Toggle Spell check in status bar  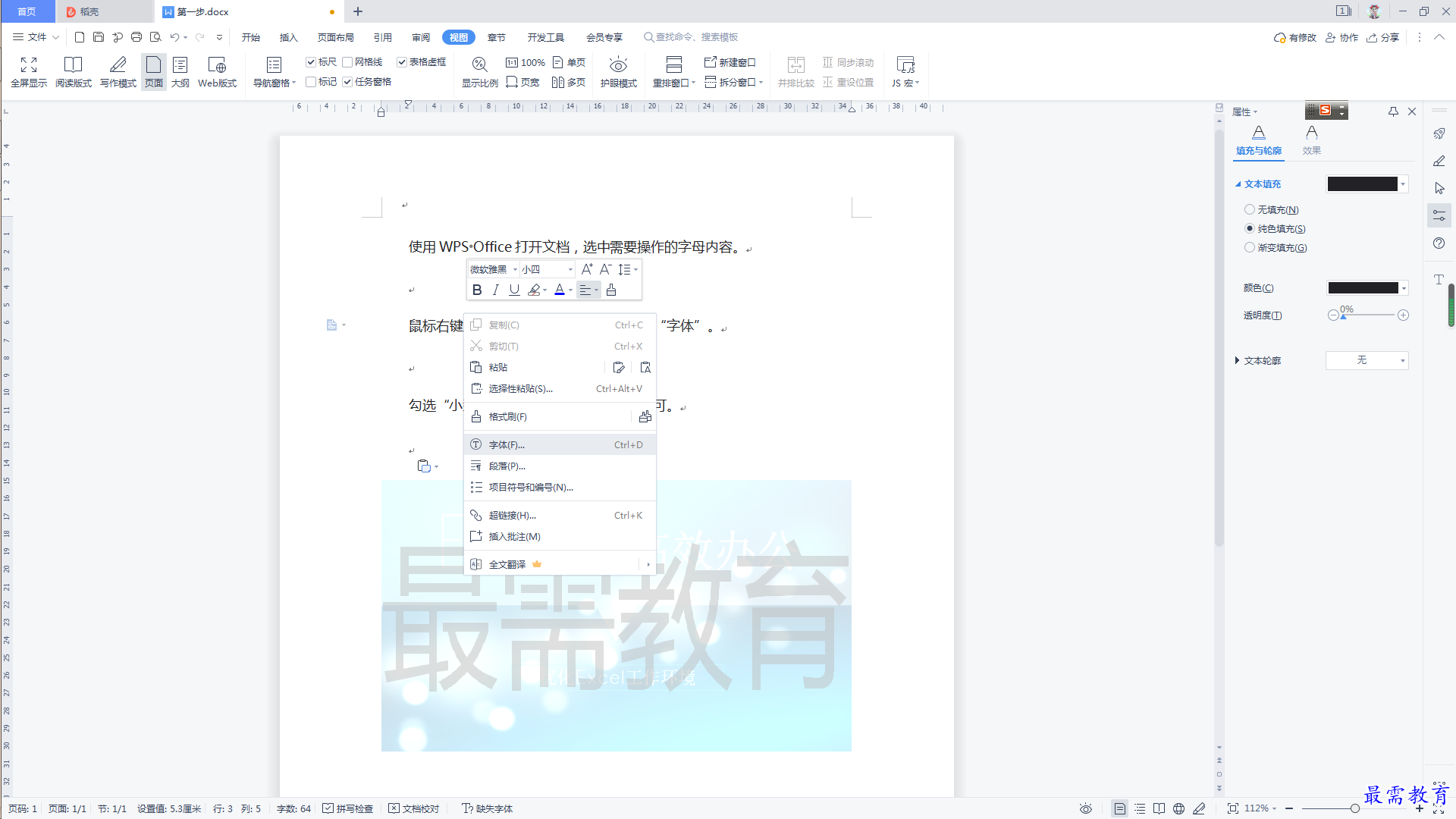point(347,808)
